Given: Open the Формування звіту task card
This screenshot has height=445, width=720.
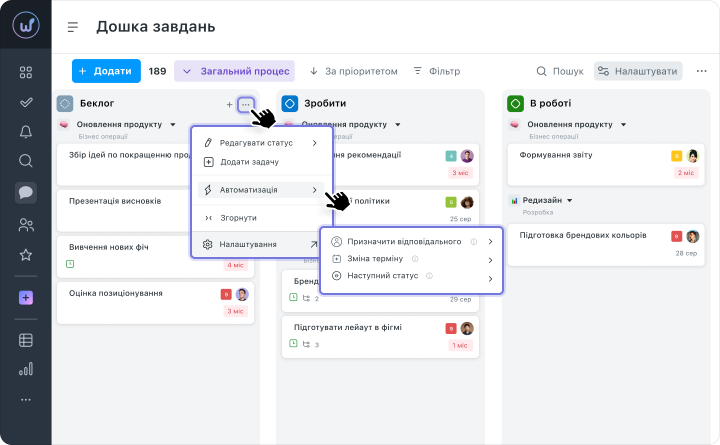Looking at the screenshot, I should click(606, 164).
